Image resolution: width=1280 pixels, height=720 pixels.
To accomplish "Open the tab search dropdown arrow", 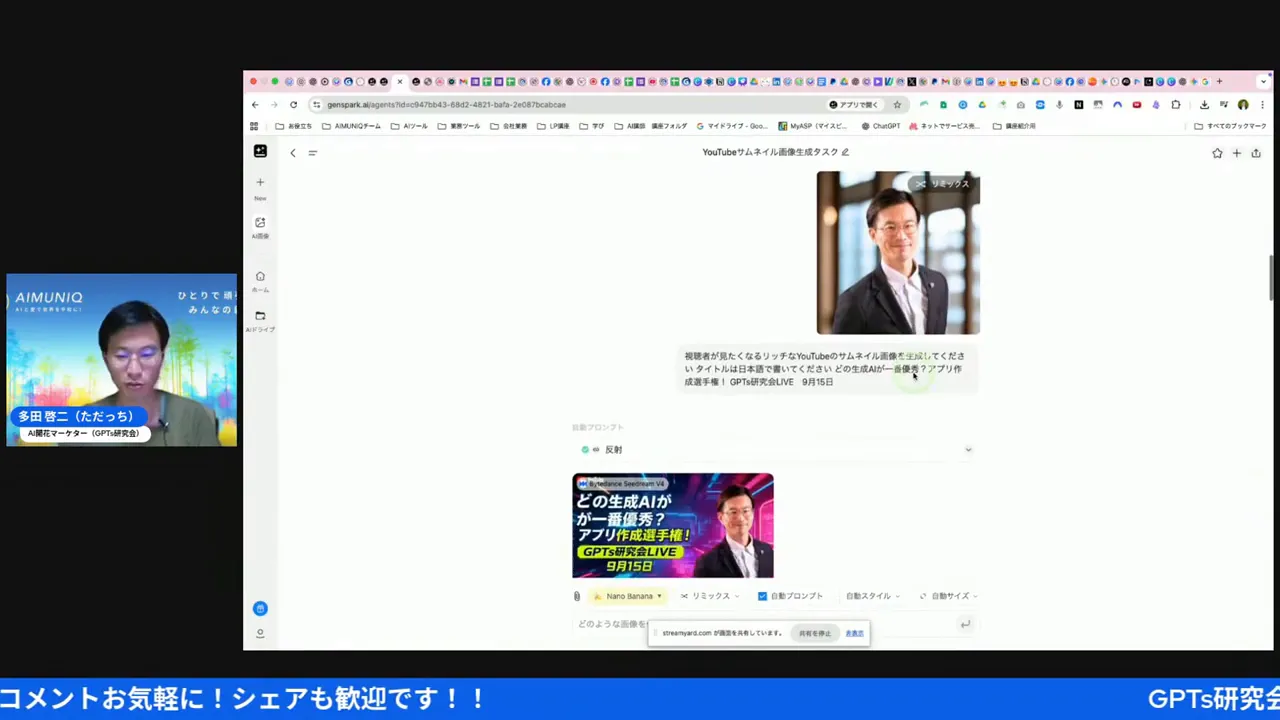I will pyautogui.click(x=1265, y=82).
